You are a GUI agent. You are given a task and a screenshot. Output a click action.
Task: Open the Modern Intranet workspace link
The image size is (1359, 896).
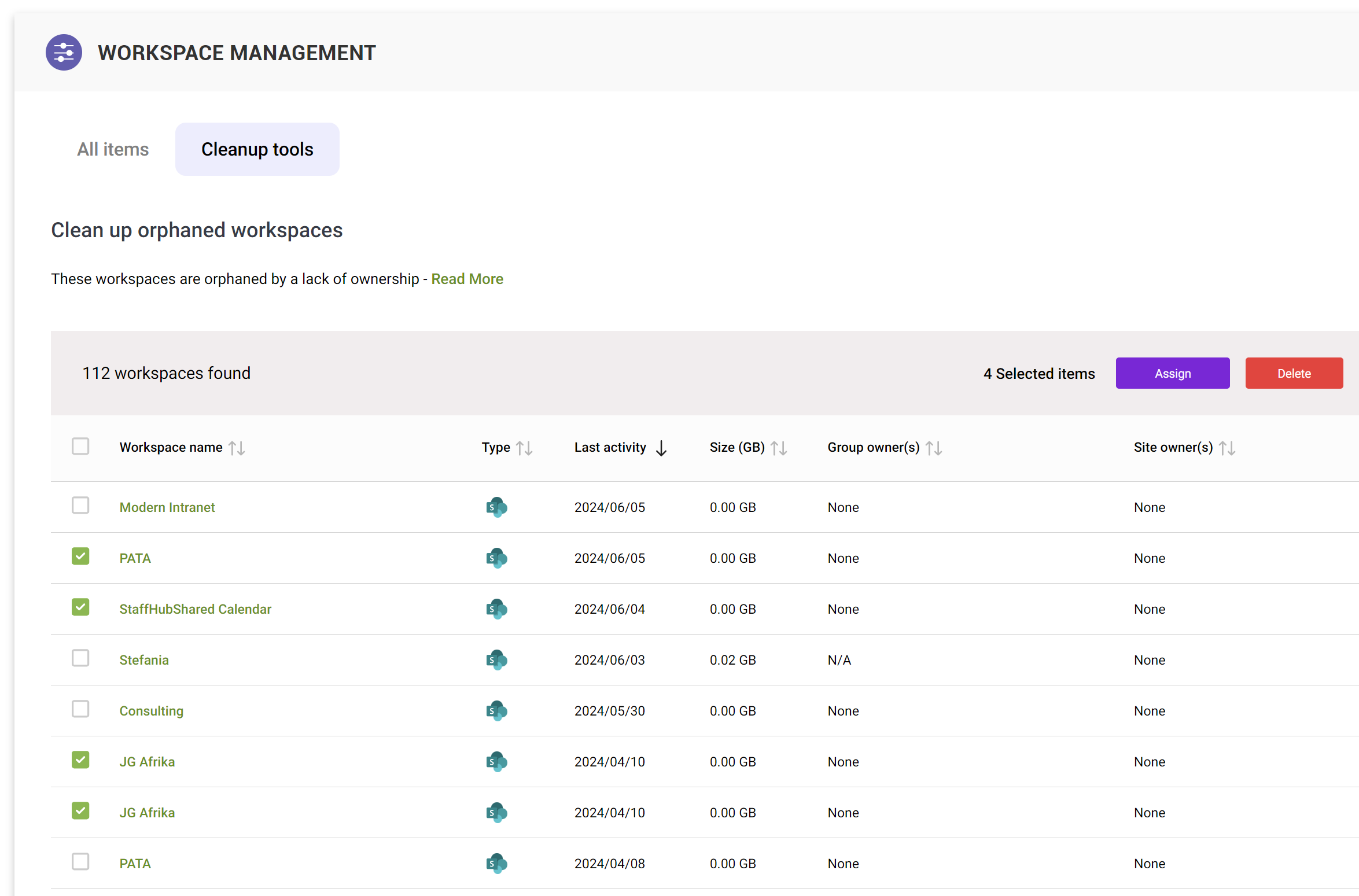point(167,508)
